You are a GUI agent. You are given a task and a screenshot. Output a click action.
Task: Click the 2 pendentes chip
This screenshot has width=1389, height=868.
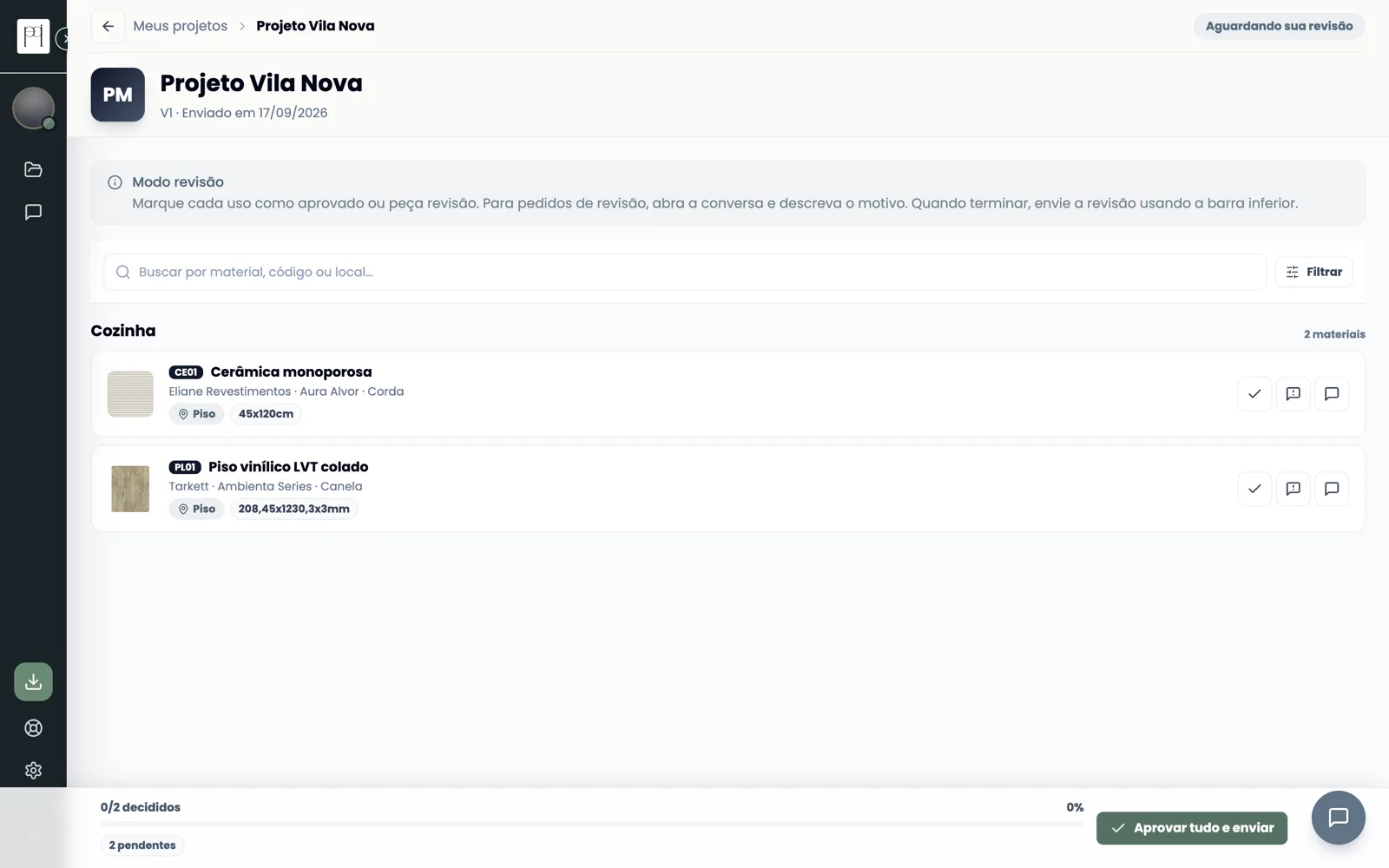(x=142, y=845)
